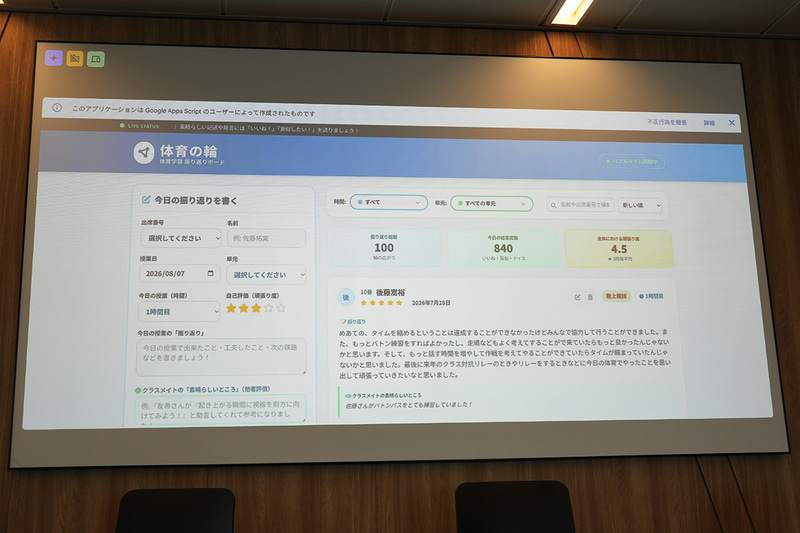
Task: Set self-rating to five stars
Action: pos(281,308)
